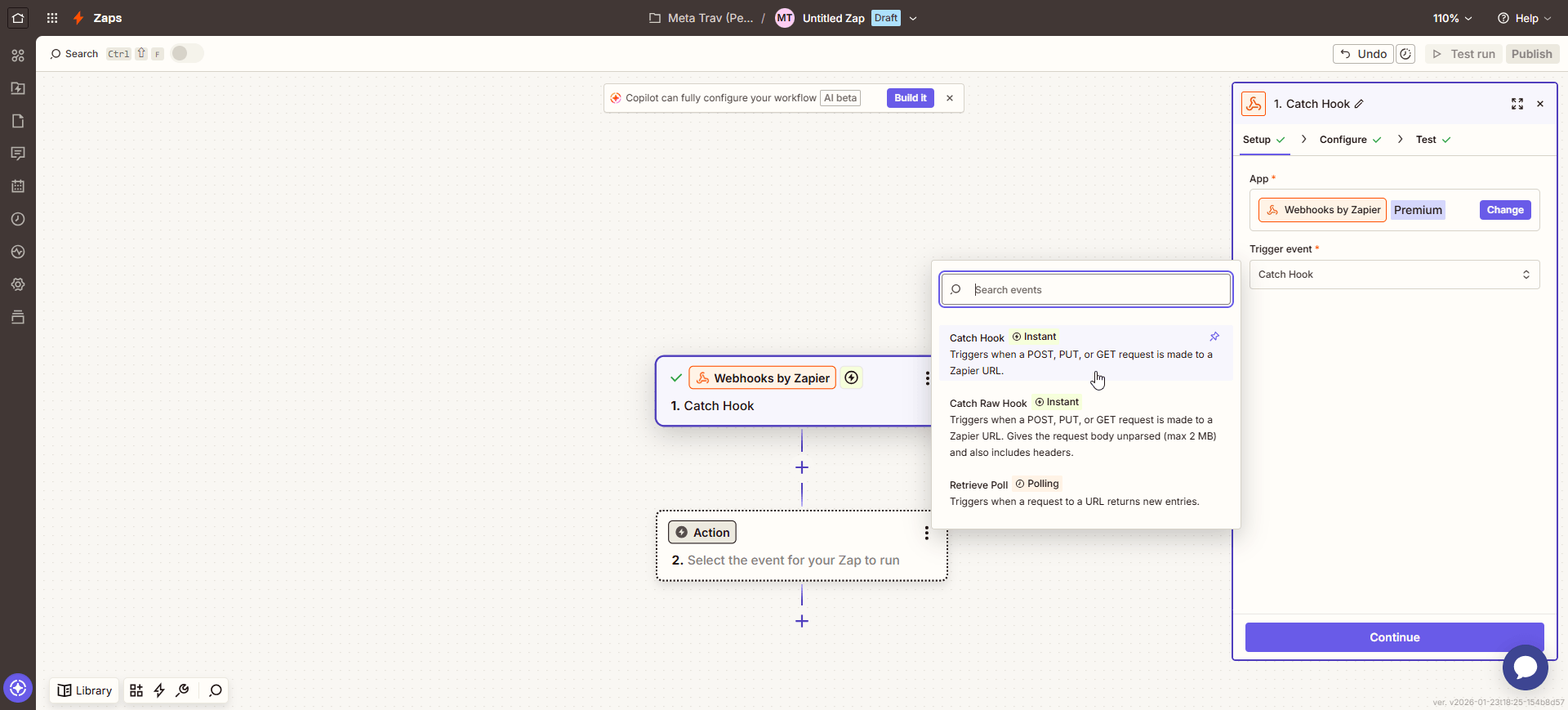Click the Continue button
Viewport: 1568px width, 710px height.
pos(1394,637)
